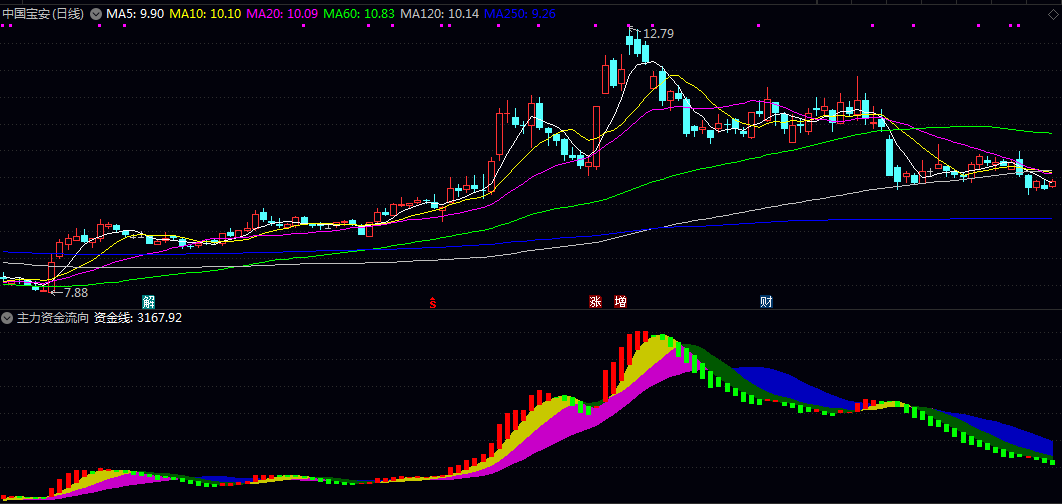
Task: Click the 7.88 low price label
Action: coord(76,293)
